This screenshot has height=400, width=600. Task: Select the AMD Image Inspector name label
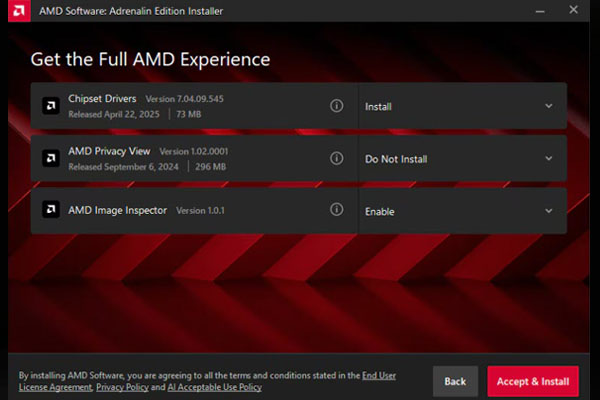pos(118,210)
